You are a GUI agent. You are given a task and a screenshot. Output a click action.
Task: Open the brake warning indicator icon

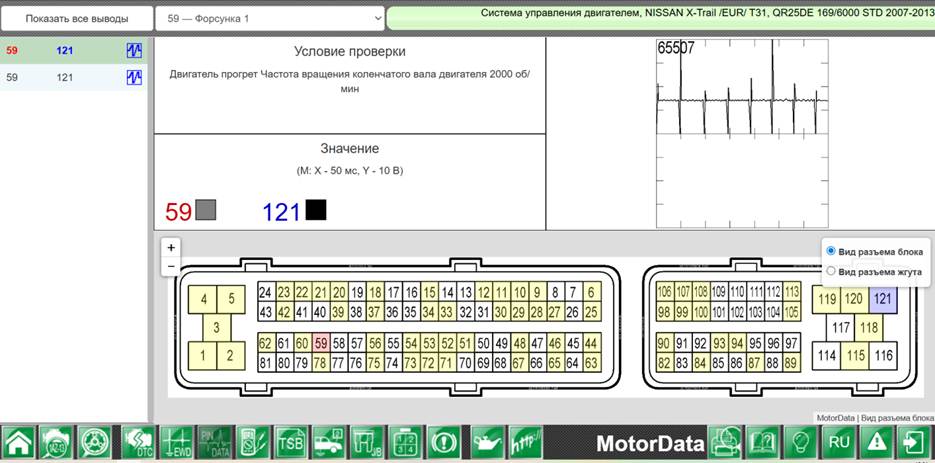[x=444, y=443]
